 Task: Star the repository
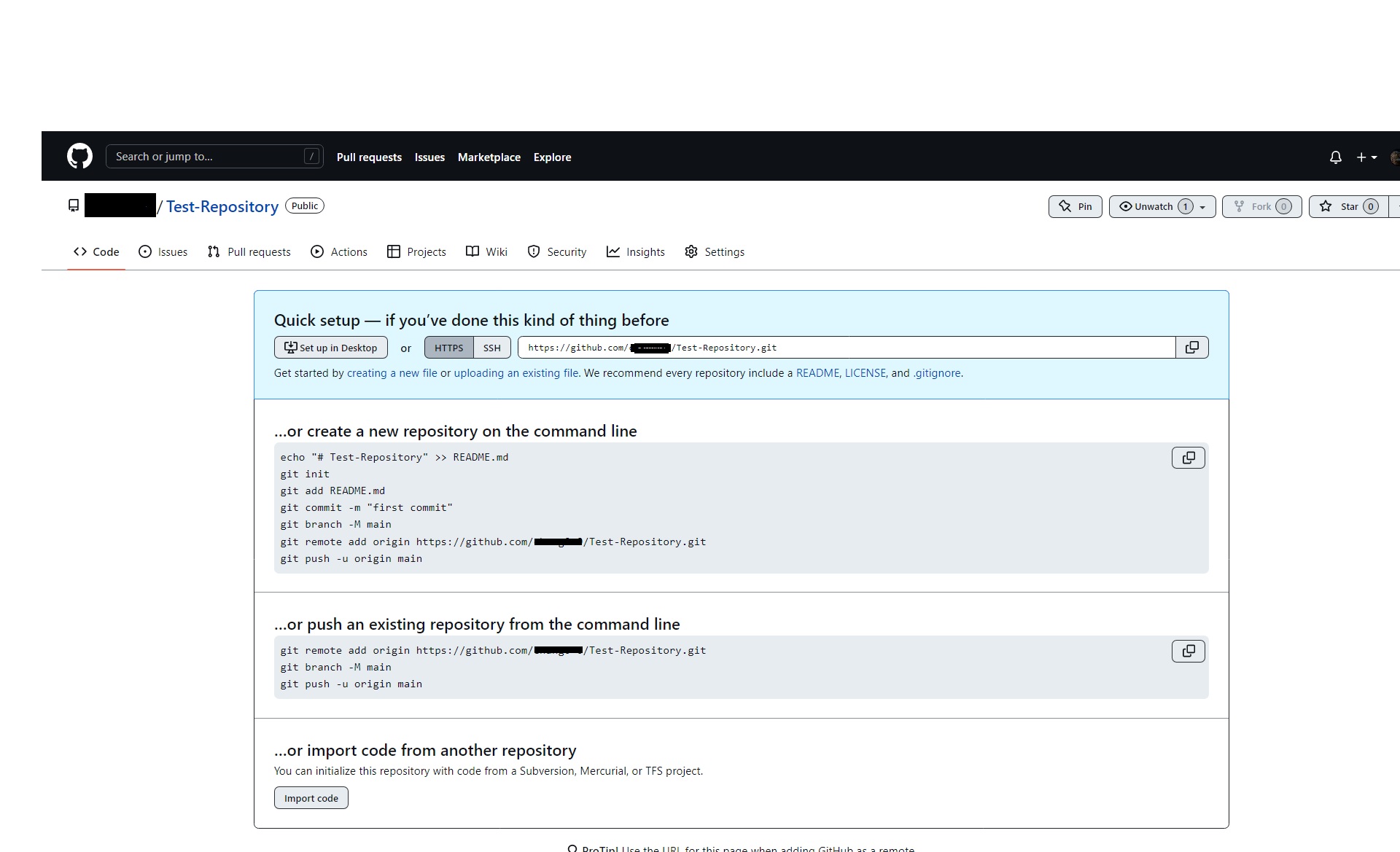point(1348,206)
